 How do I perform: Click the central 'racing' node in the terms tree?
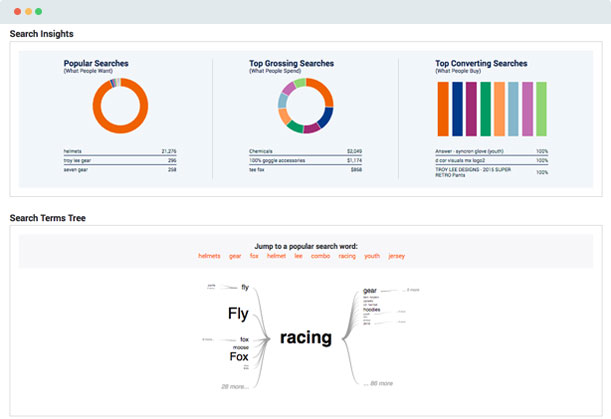tap(306, 338)
